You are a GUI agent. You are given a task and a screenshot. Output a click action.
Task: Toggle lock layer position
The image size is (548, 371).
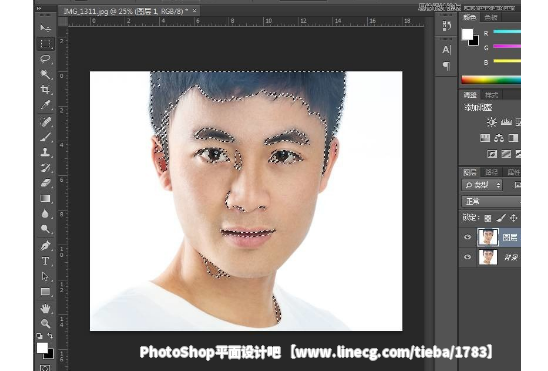(x=513, y=218)
